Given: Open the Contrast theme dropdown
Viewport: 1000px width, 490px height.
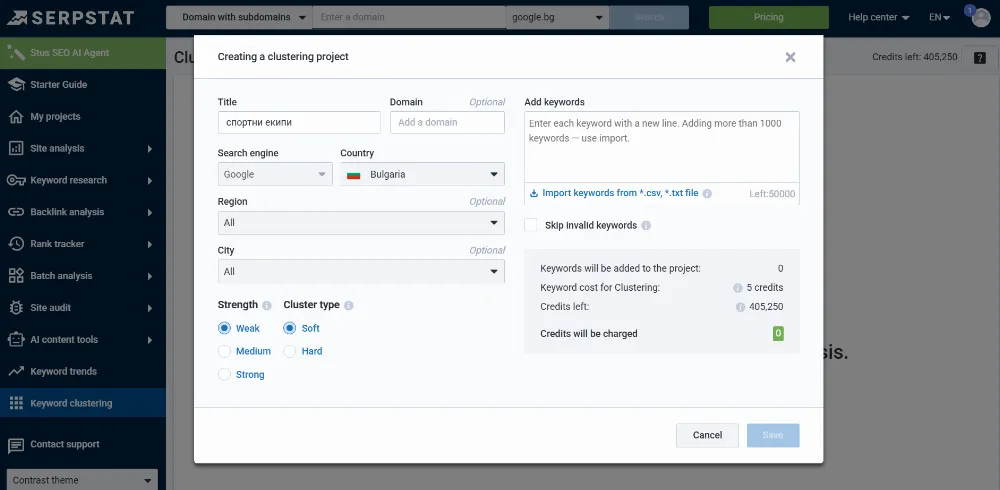Looking at the screenshot, I should pos(82,480).
